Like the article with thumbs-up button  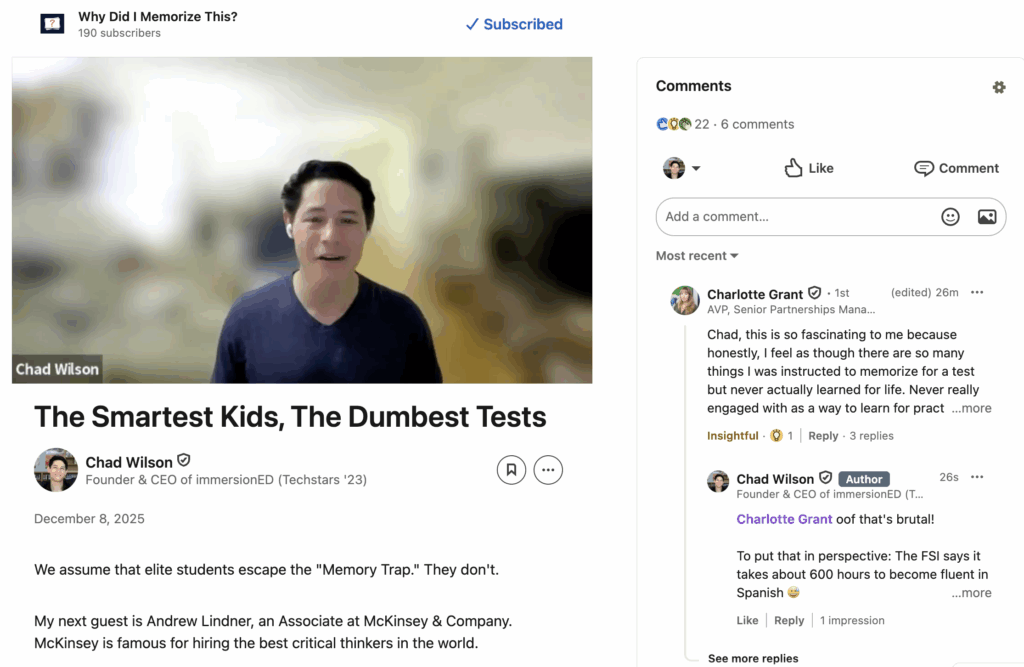tap(809, 168)
